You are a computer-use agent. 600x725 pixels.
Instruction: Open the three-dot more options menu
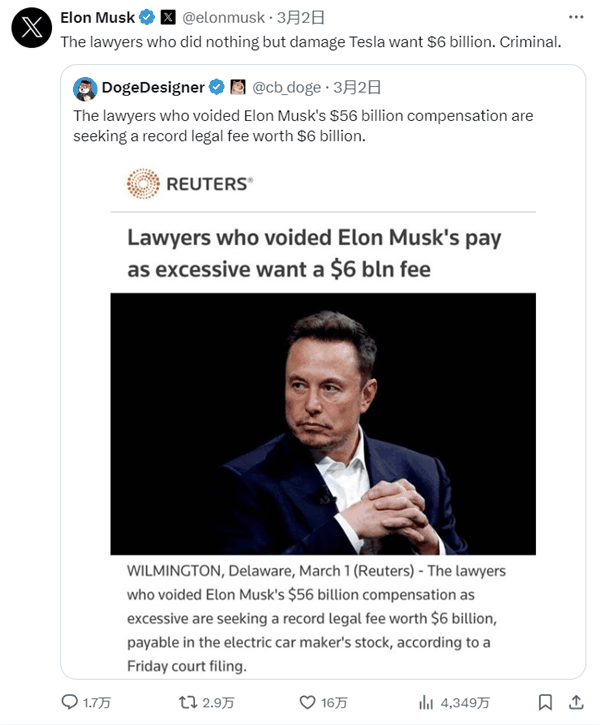[x=575, y=18]
